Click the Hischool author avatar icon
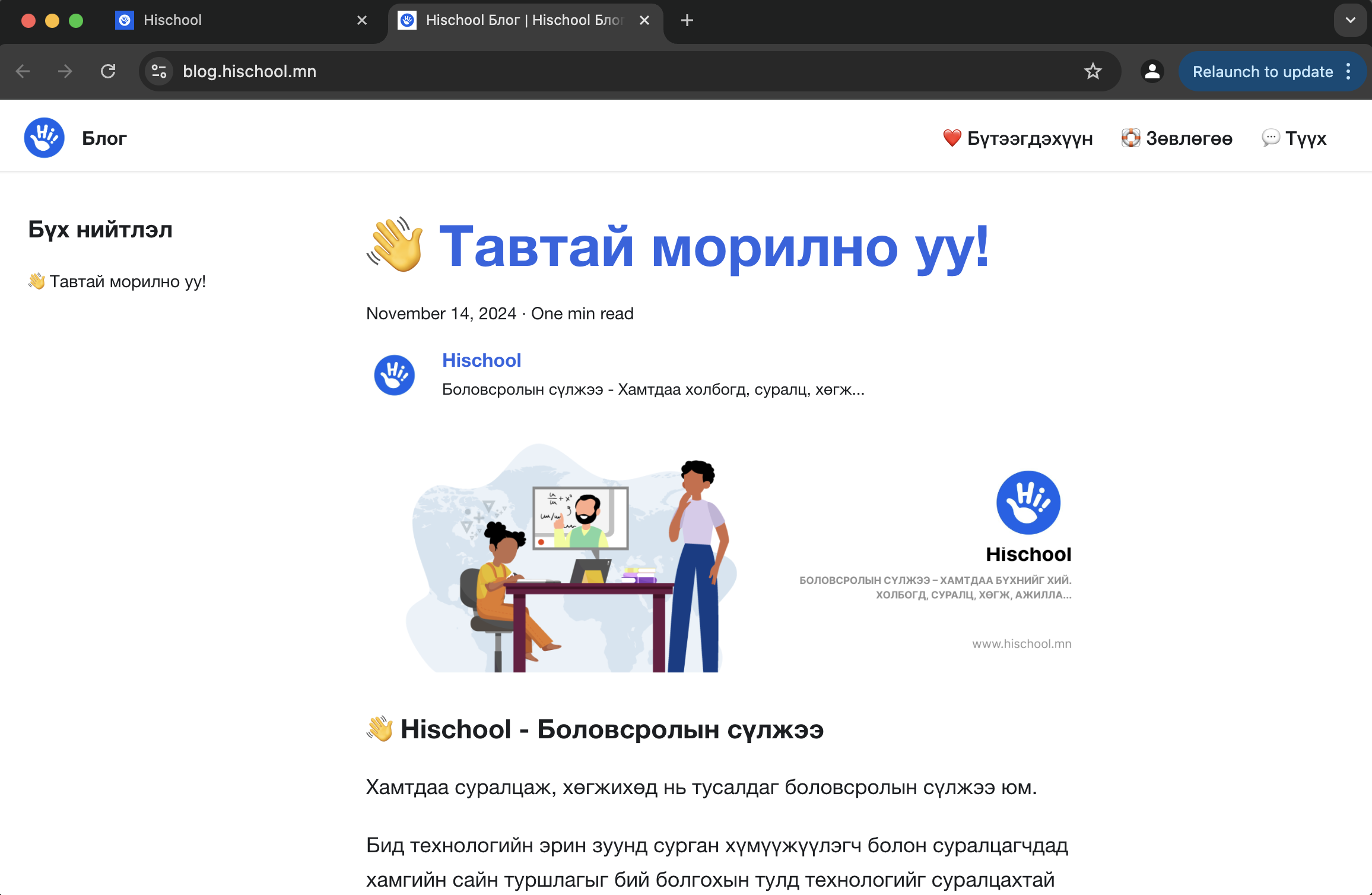This screenshot has height=895, width=1372. (394, 375)
